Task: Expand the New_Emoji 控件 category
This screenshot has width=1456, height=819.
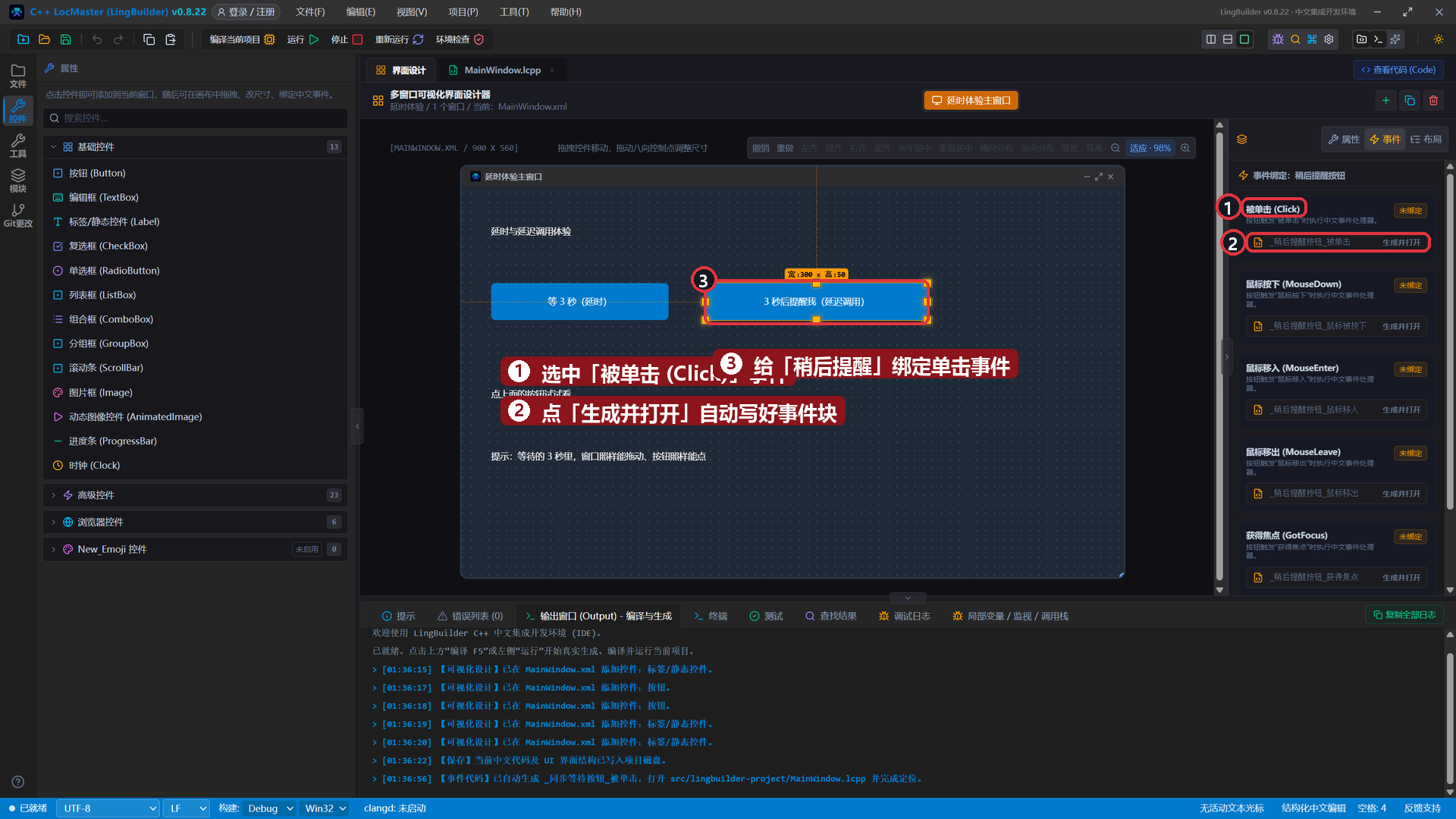Action: [195, 549]
